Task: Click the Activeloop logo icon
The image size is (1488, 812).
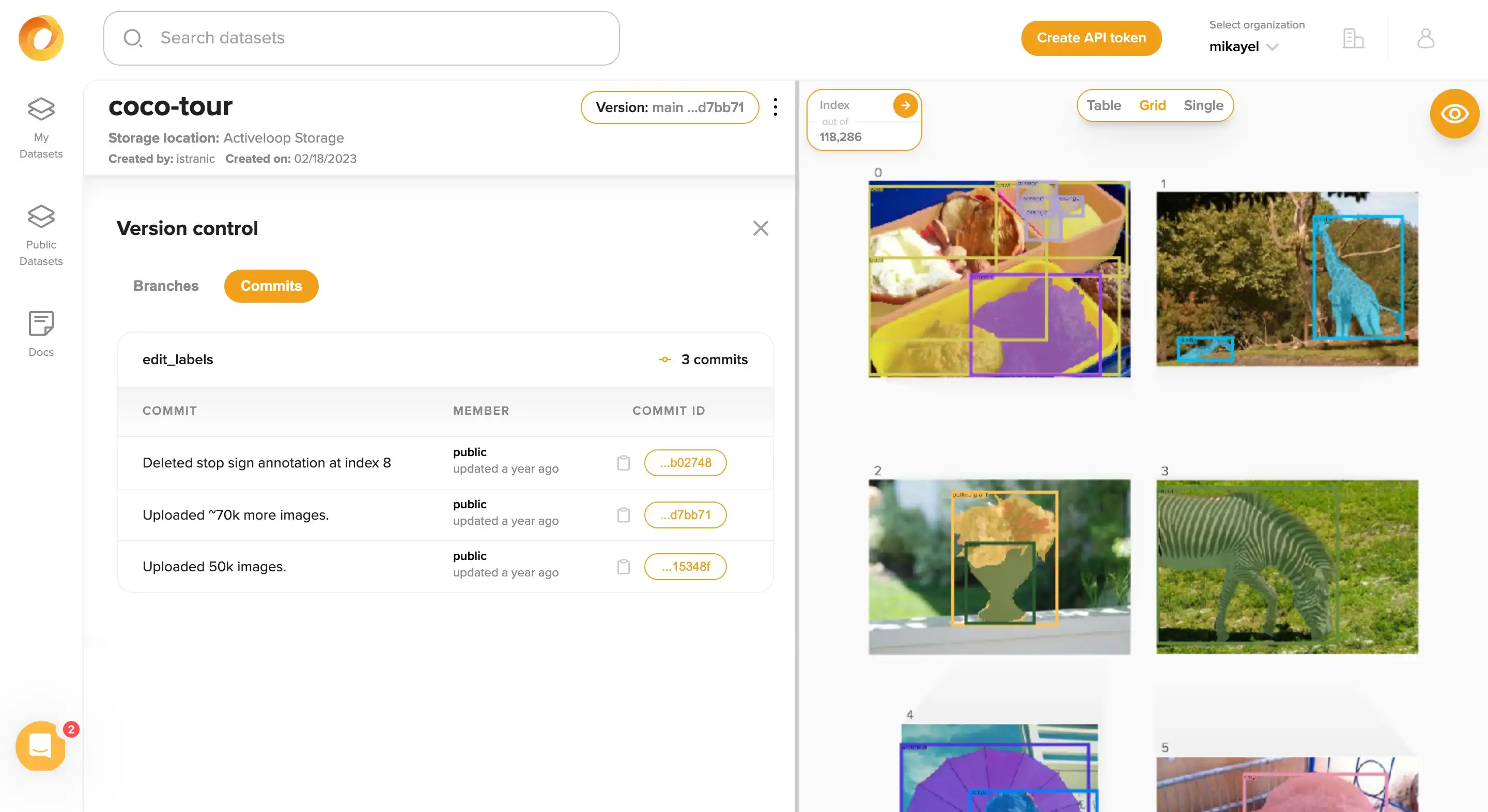Action: pos(41,38)
